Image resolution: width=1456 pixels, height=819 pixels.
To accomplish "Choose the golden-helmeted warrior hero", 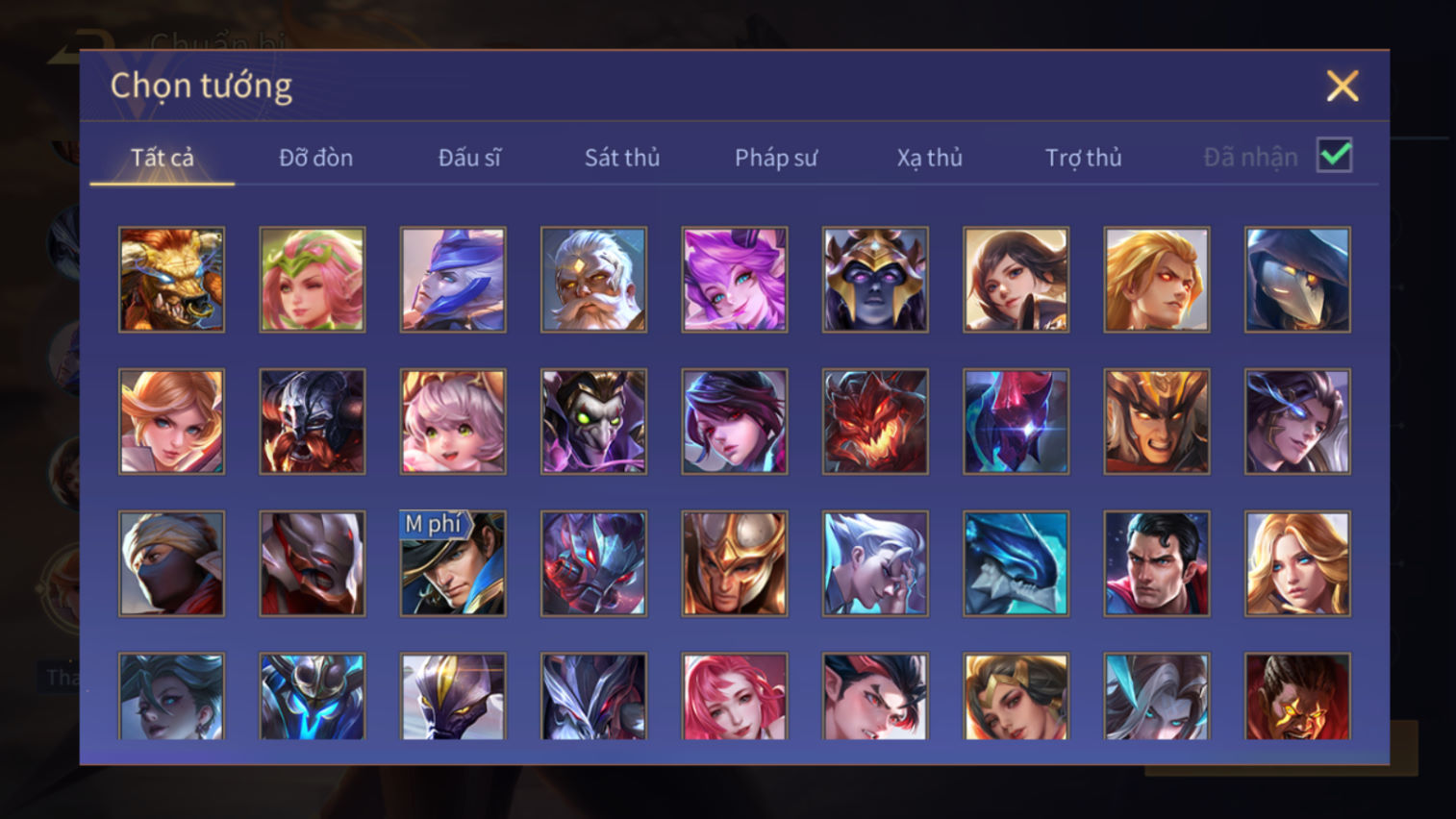I will (735, 563).
